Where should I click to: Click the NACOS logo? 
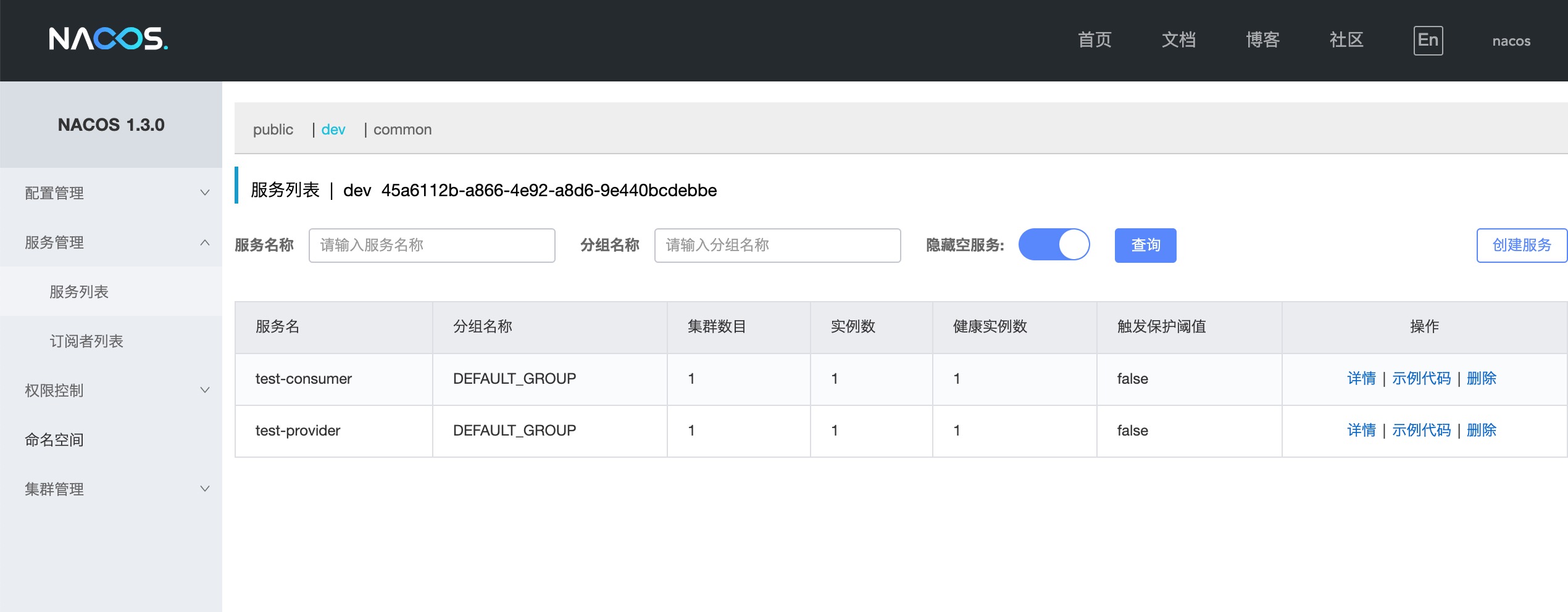(x=109, y=39)
